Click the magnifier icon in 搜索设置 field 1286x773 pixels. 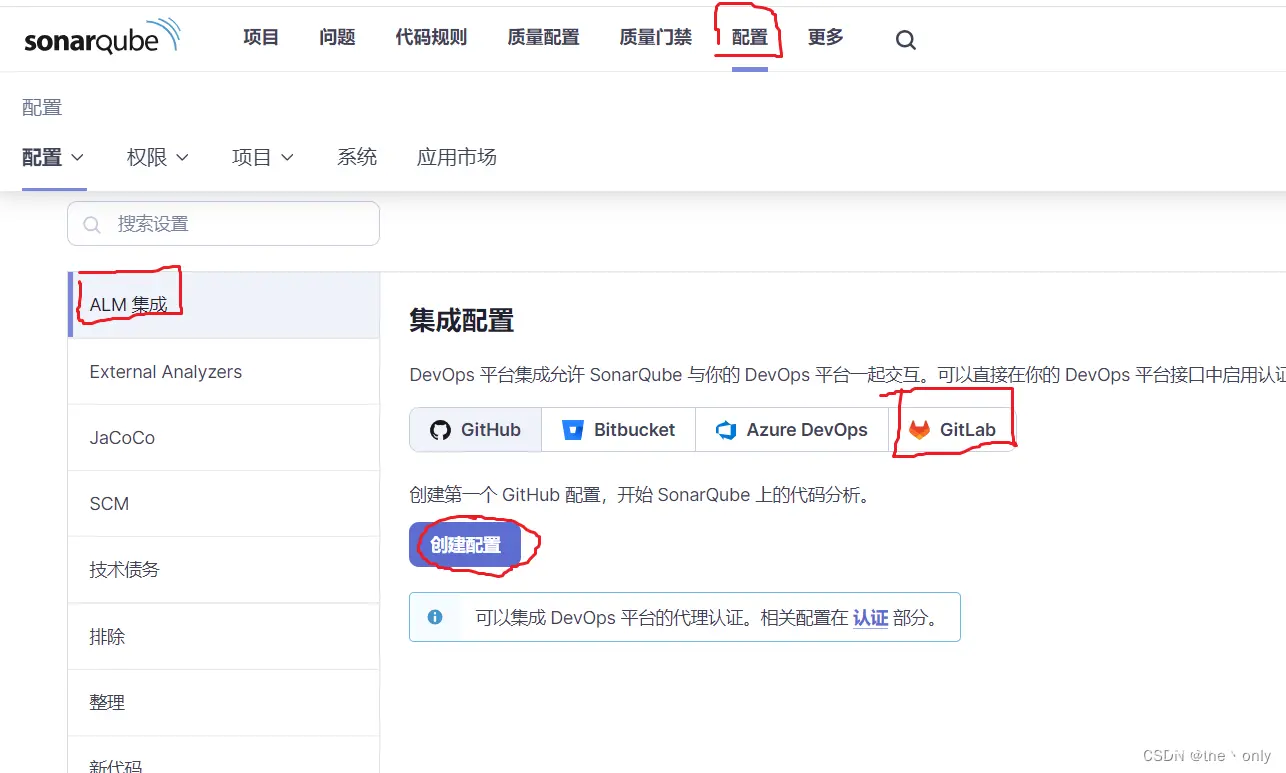pyautogui.click(x=92, y=224)
